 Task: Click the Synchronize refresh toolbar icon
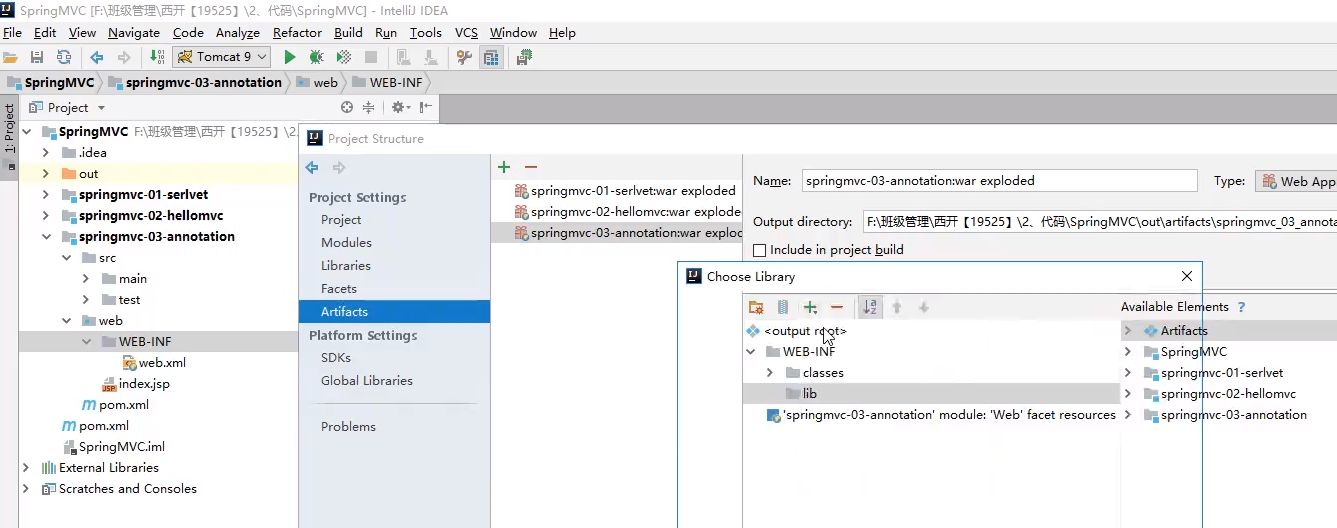coord(64,58)
